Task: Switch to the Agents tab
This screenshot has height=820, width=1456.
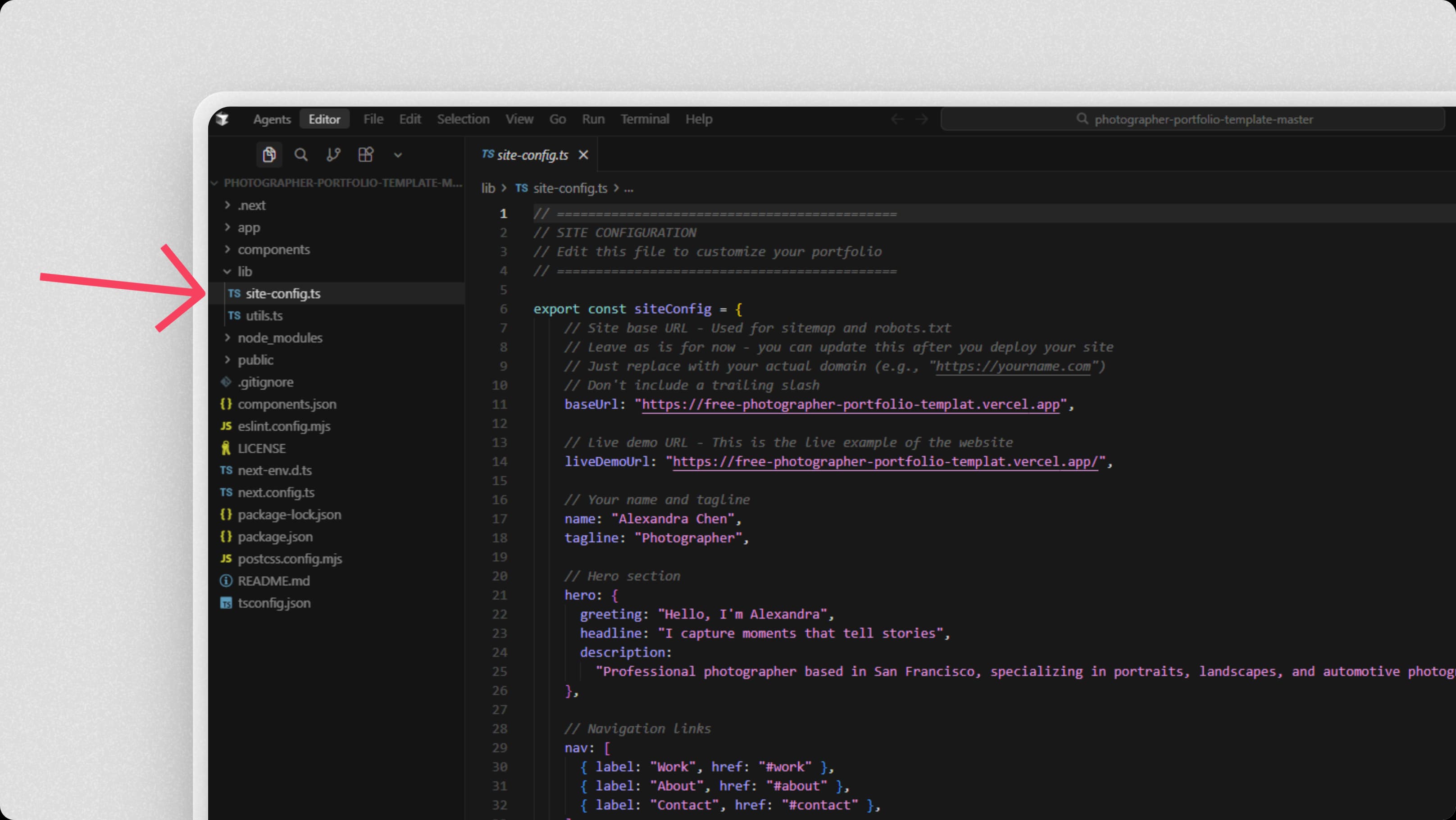Action: [x=272, y=118]
